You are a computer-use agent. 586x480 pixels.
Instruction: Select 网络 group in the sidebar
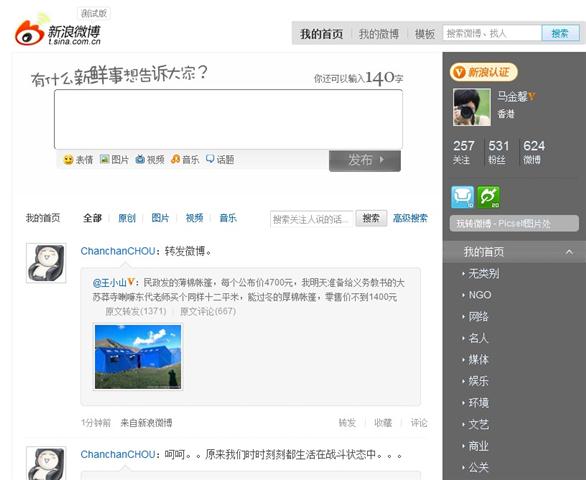[x=478, y=317]
